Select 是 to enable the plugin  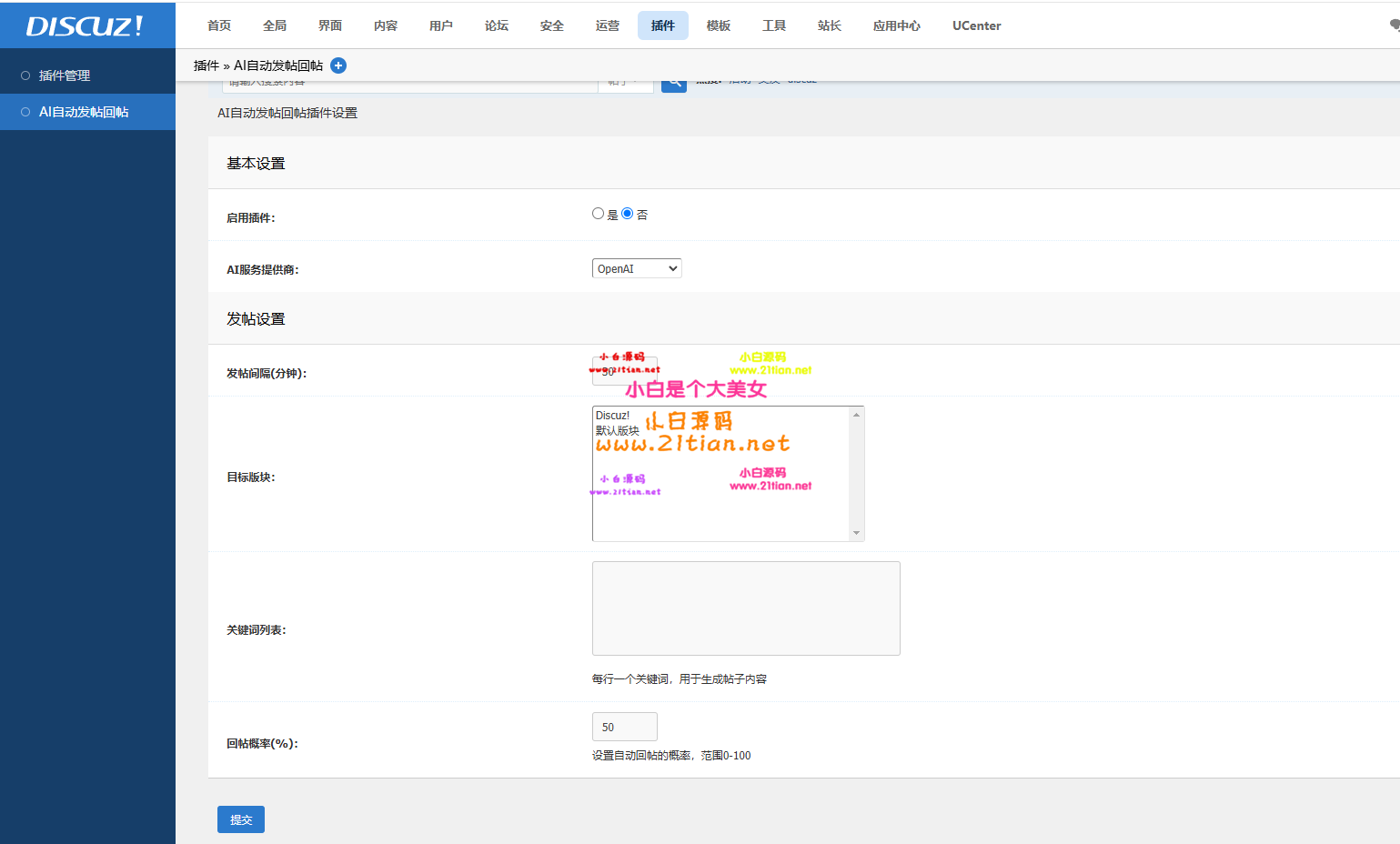598,214
